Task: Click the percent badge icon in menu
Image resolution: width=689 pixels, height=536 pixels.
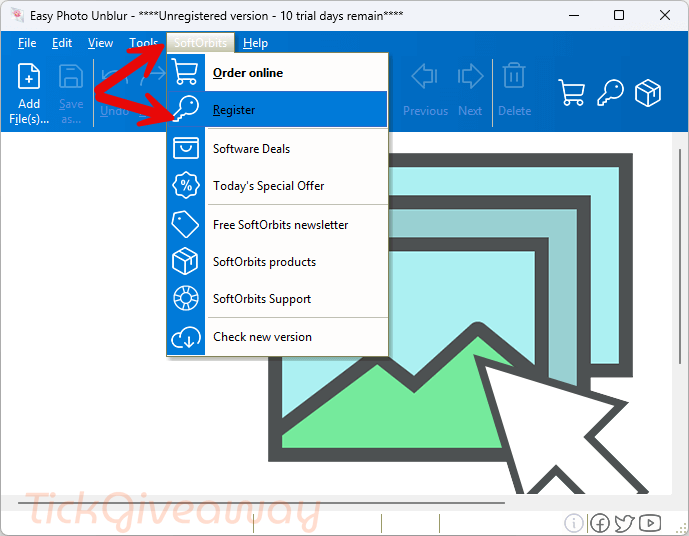Action: [x=185, y=185]
